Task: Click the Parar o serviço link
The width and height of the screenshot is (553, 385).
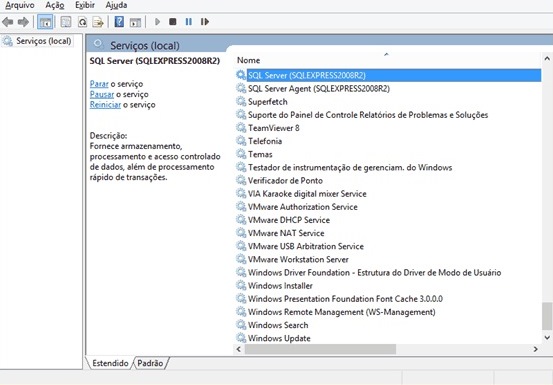Action: [x=99, y=84]
